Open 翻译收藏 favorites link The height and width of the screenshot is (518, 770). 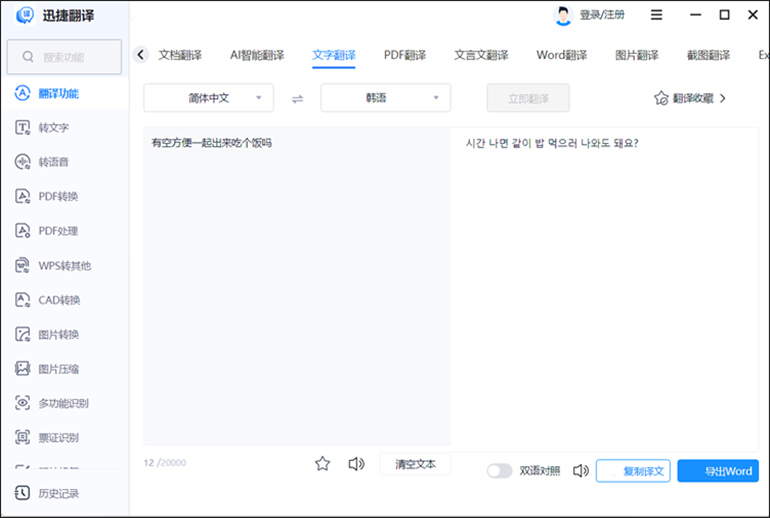click(690, 98)
